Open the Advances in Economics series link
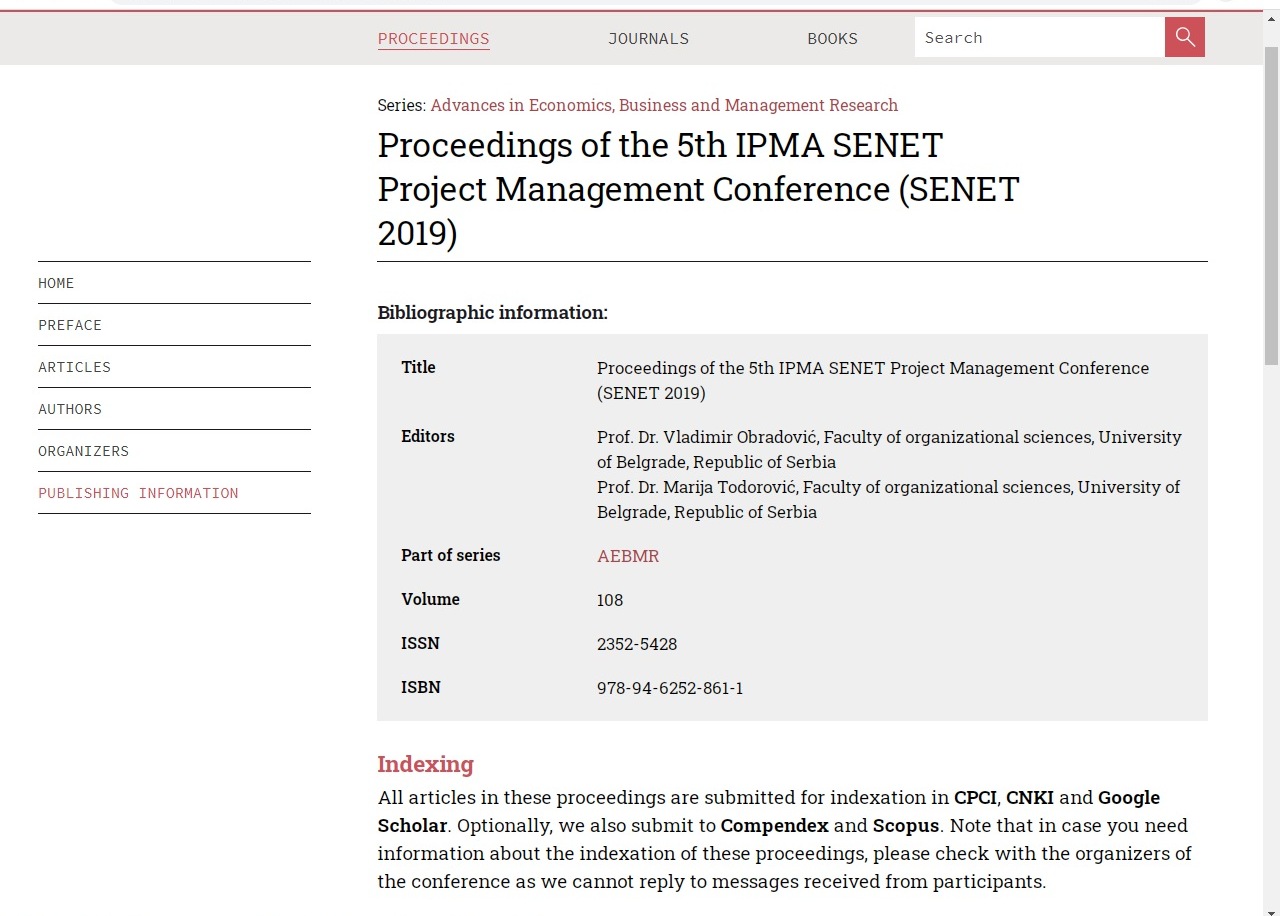Screen dimensions: 1280x916 [664, 105]
